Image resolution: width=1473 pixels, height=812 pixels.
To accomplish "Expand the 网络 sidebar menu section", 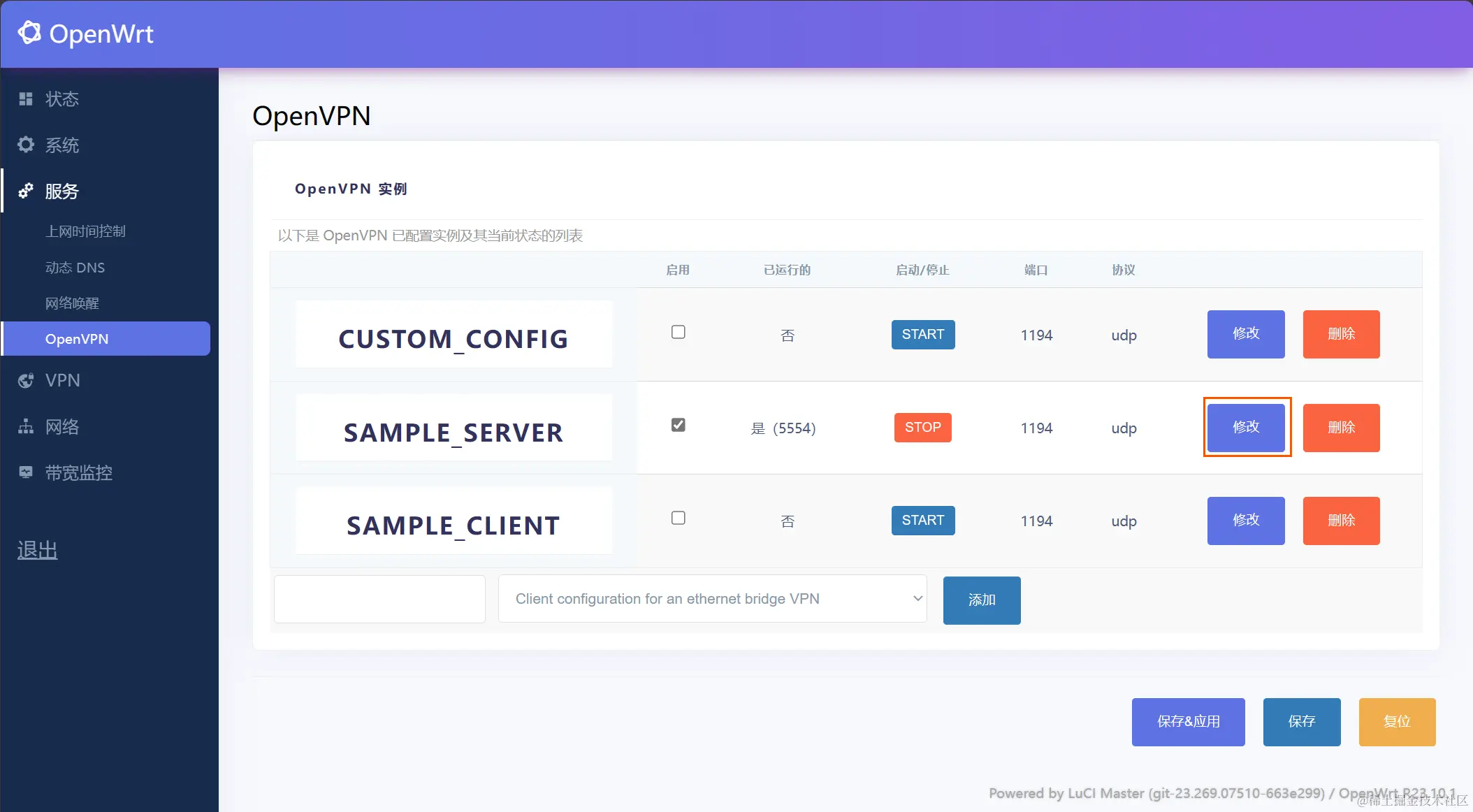I will coord(62,426).
